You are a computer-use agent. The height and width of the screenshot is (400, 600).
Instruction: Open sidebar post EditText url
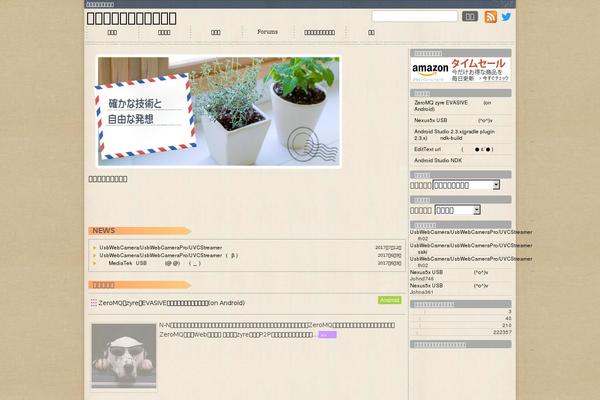point(453,149)
